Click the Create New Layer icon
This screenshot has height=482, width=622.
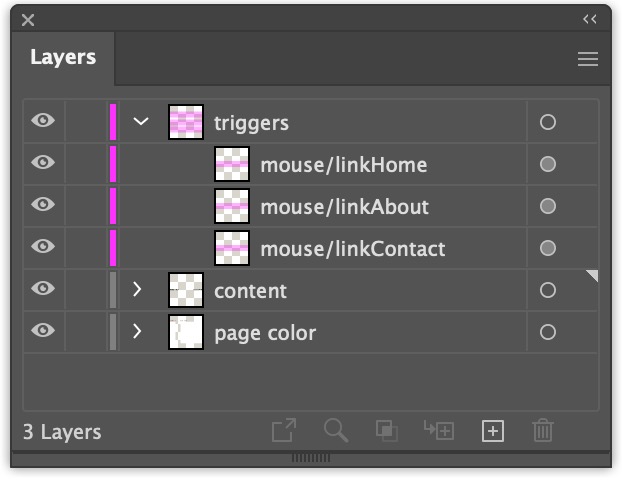point(492,431)
